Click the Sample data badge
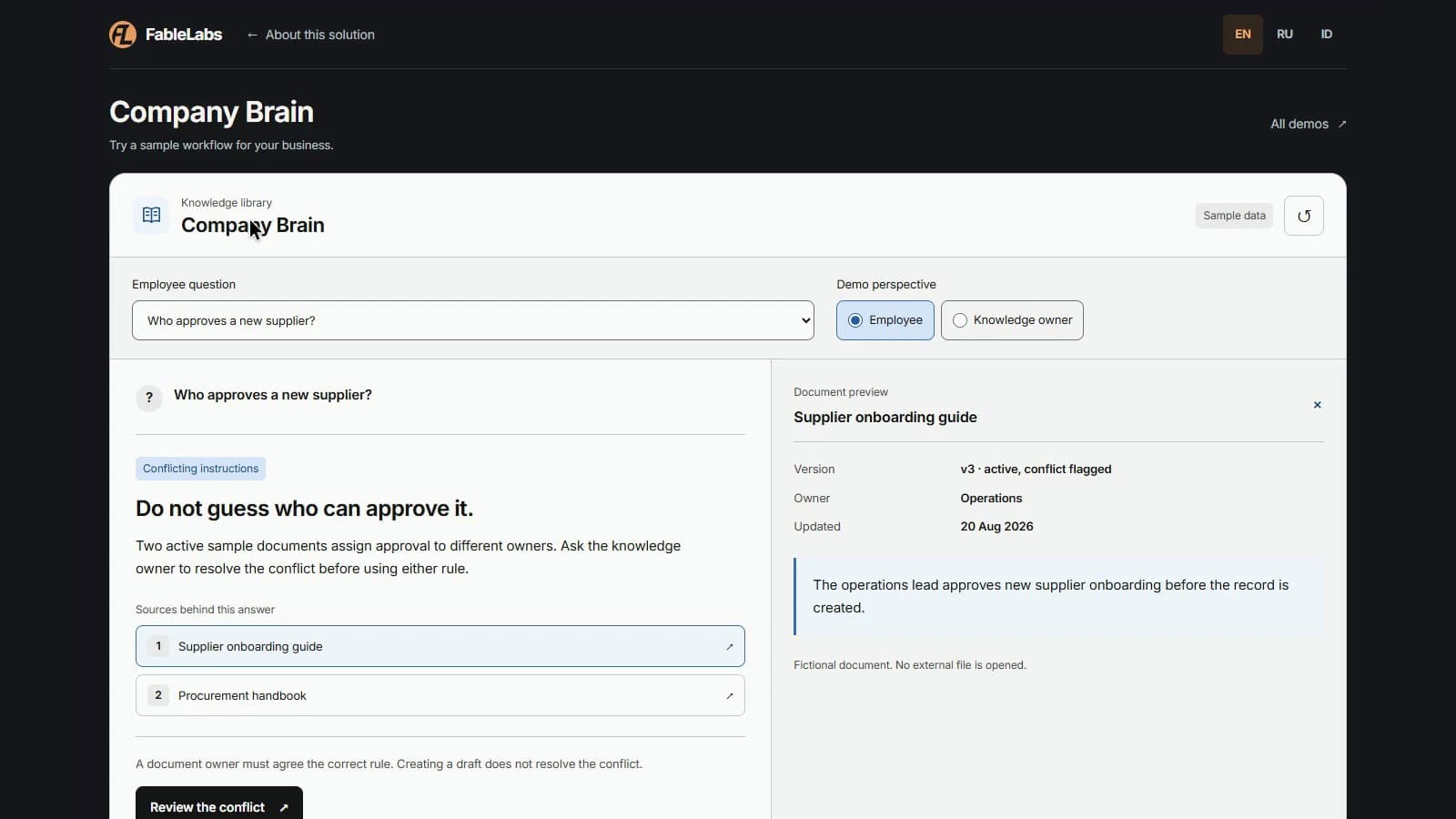The image size is (1456, 819). pyautogui.click(x=1234, y=216)
